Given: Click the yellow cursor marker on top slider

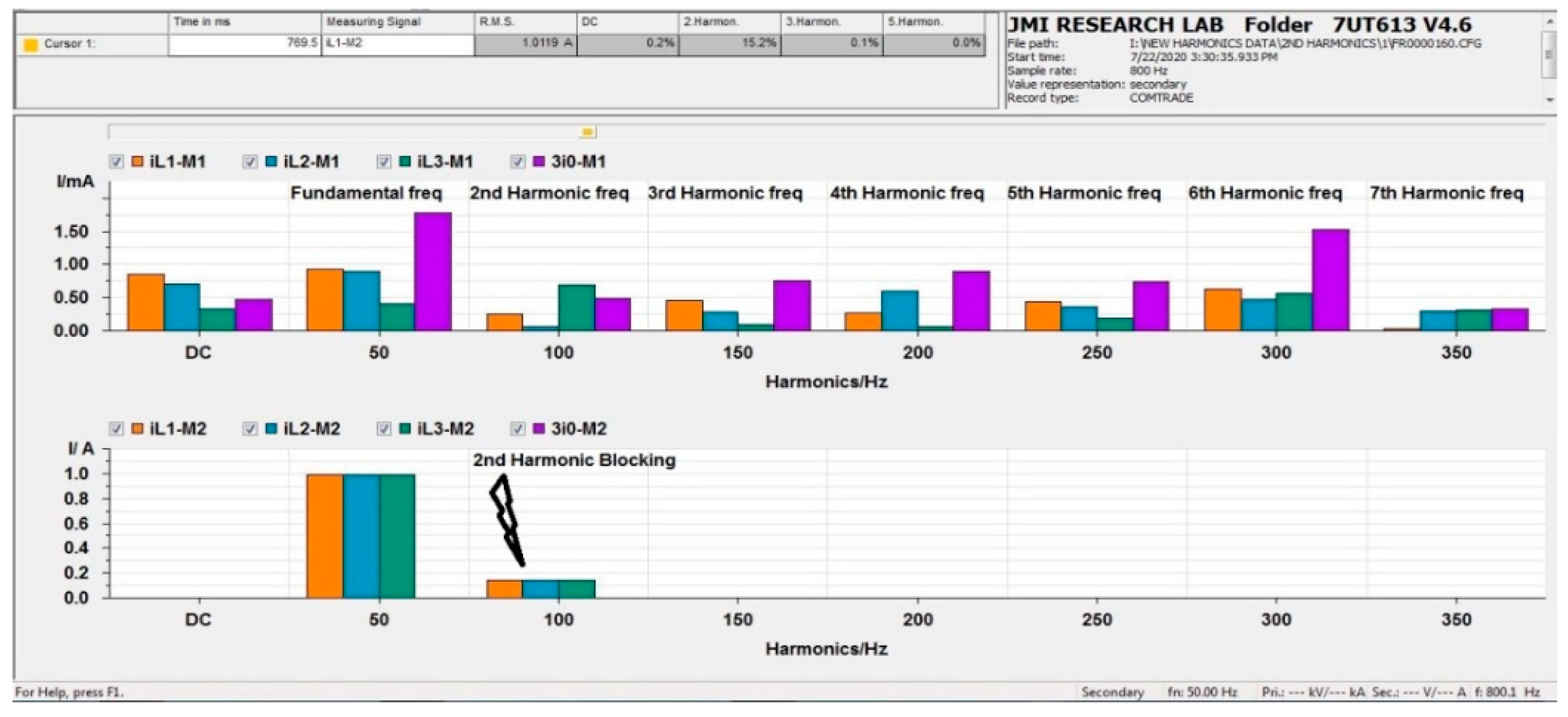Looking at the screenshot, I should [x=587, y=131].
